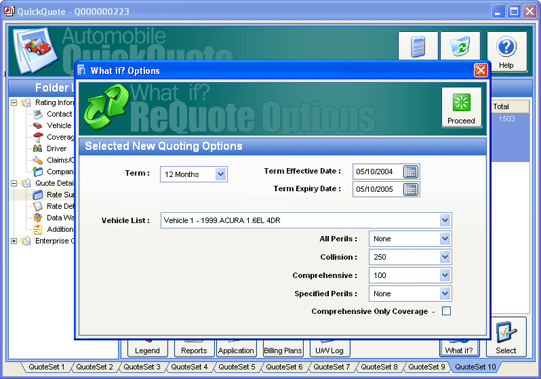Click the U/W Log button
The height and width of the screenshot is (379, 541).
click(x=329, y=349)
